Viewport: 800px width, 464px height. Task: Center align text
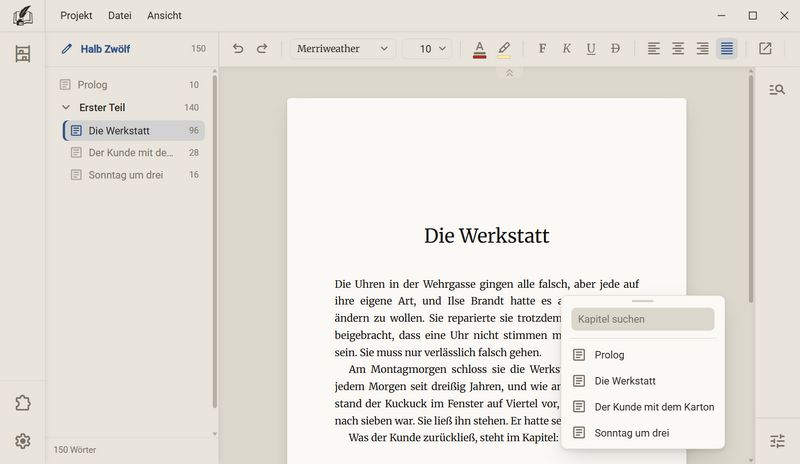(678, 48)
